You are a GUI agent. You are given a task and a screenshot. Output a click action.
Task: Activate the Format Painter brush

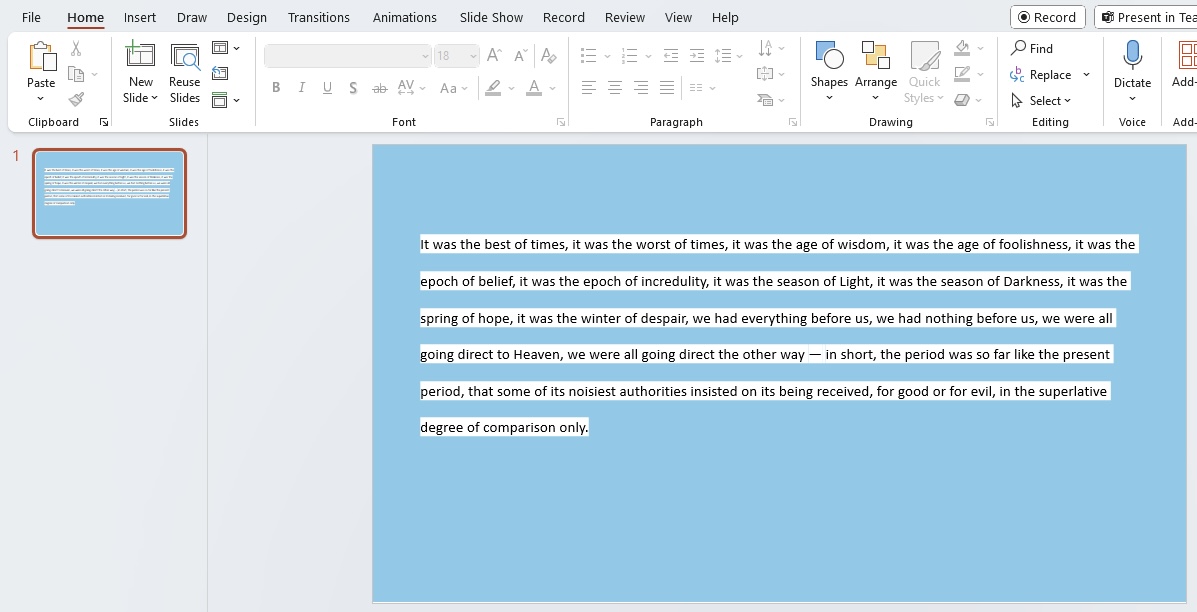pos(76,99)
